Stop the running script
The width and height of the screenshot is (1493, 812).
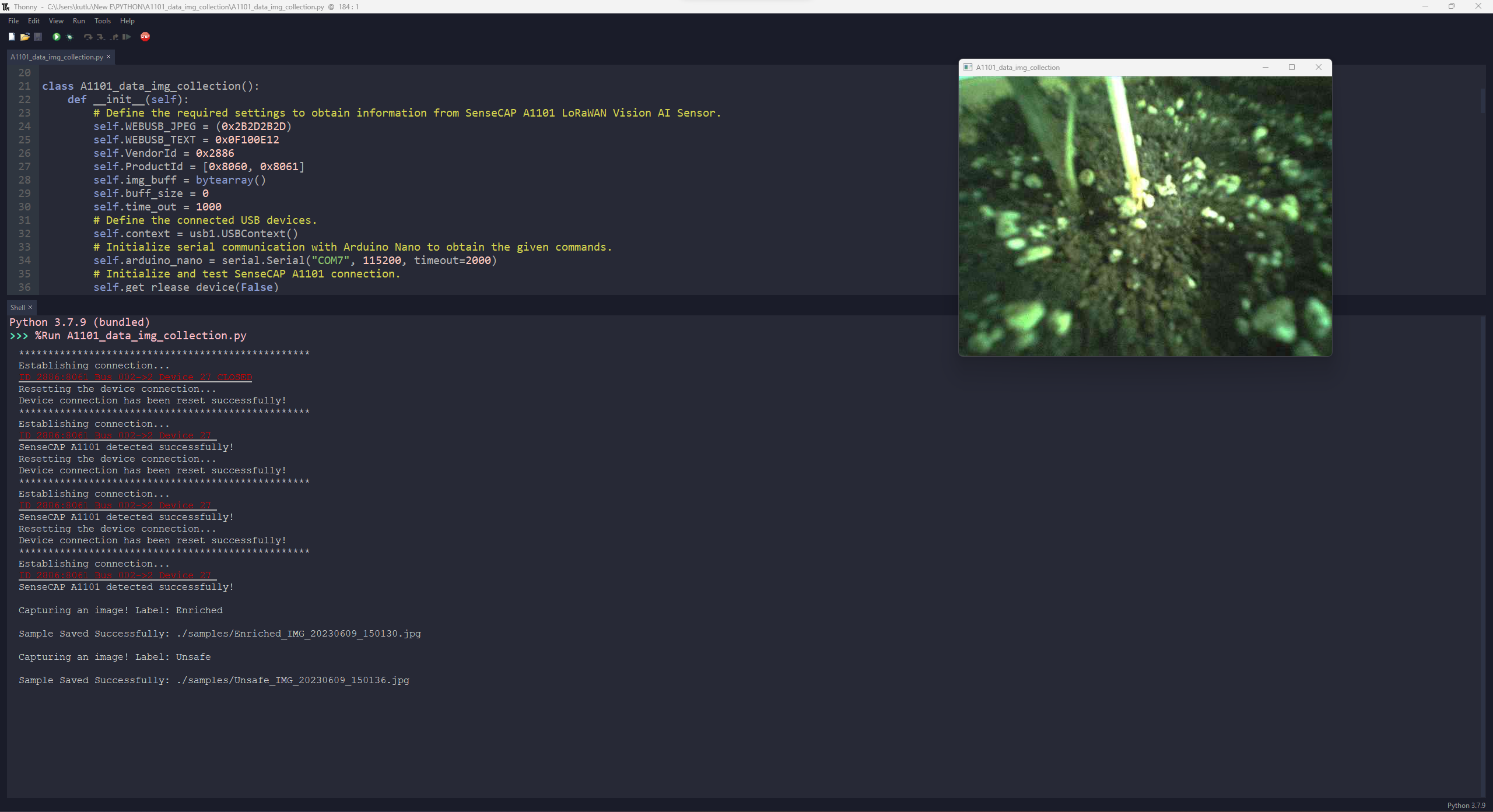pos(145,37)
